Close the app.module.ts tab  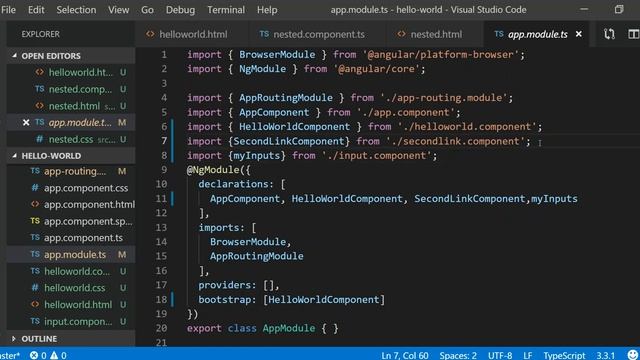579,34
